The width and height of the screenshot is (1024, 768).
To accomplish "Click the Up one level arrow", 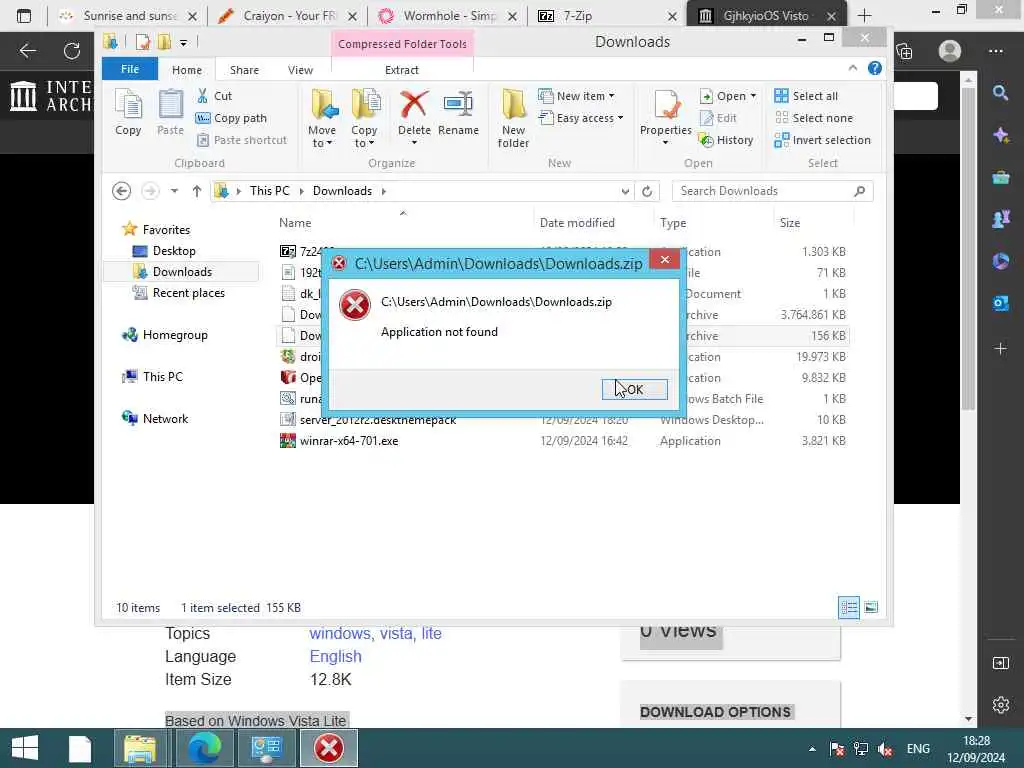I will coord(197,191).
